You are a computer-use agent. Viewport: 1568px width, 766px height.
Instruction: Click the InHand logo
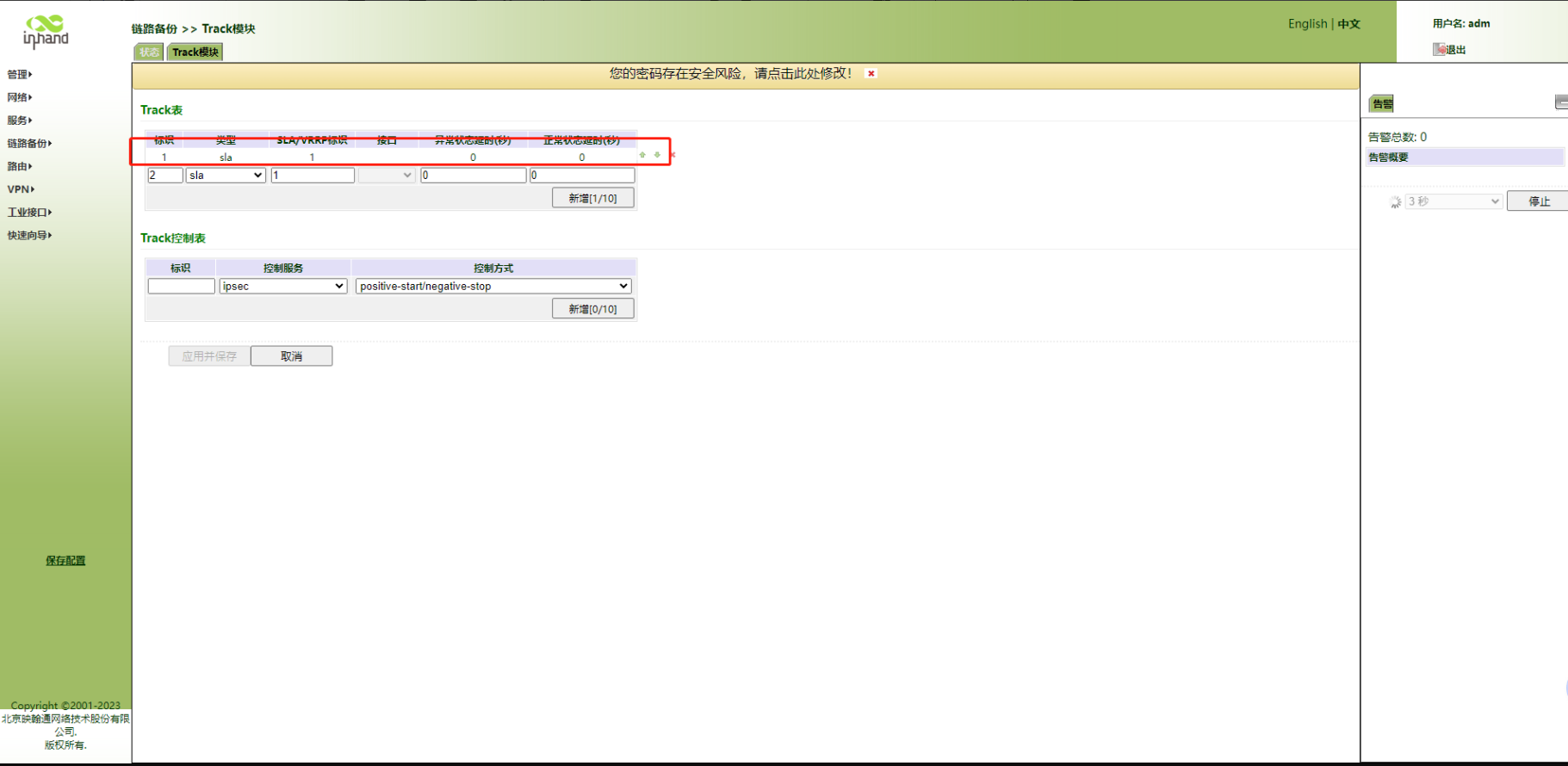[x=46, y=32]
